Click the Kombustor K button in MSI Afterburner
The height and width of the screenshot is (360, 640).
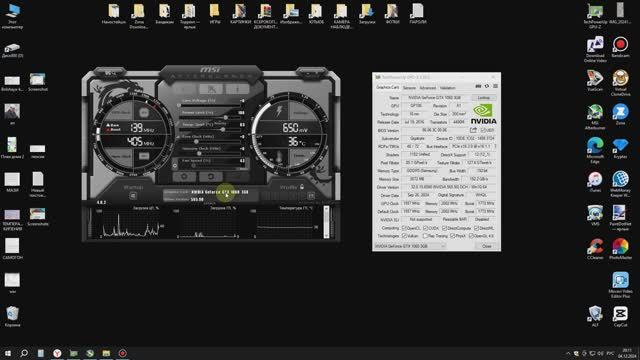(x=185, y=89)
